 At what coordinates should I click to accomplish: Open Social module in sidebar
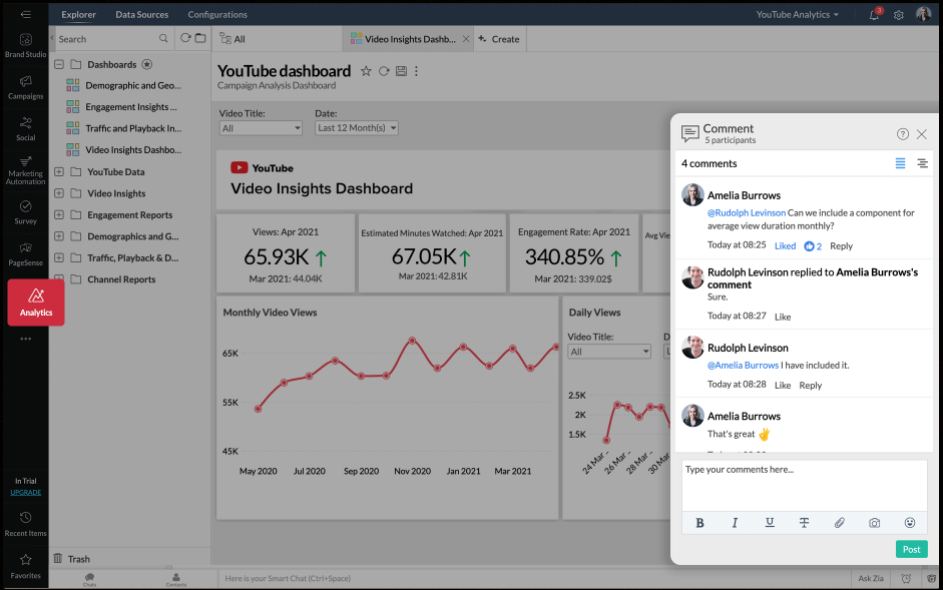point(25,129)
